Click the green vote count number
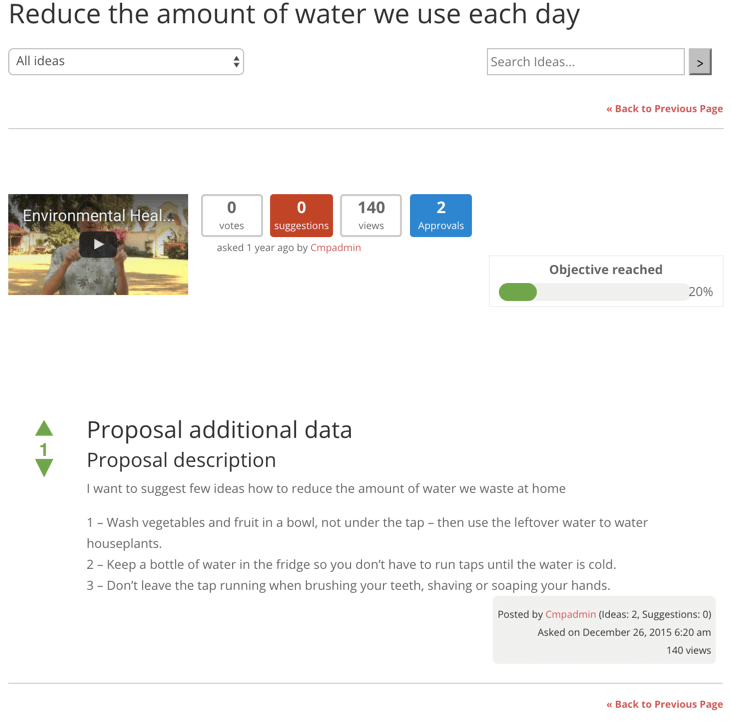The image size is (732, 722). coord(44,449)
